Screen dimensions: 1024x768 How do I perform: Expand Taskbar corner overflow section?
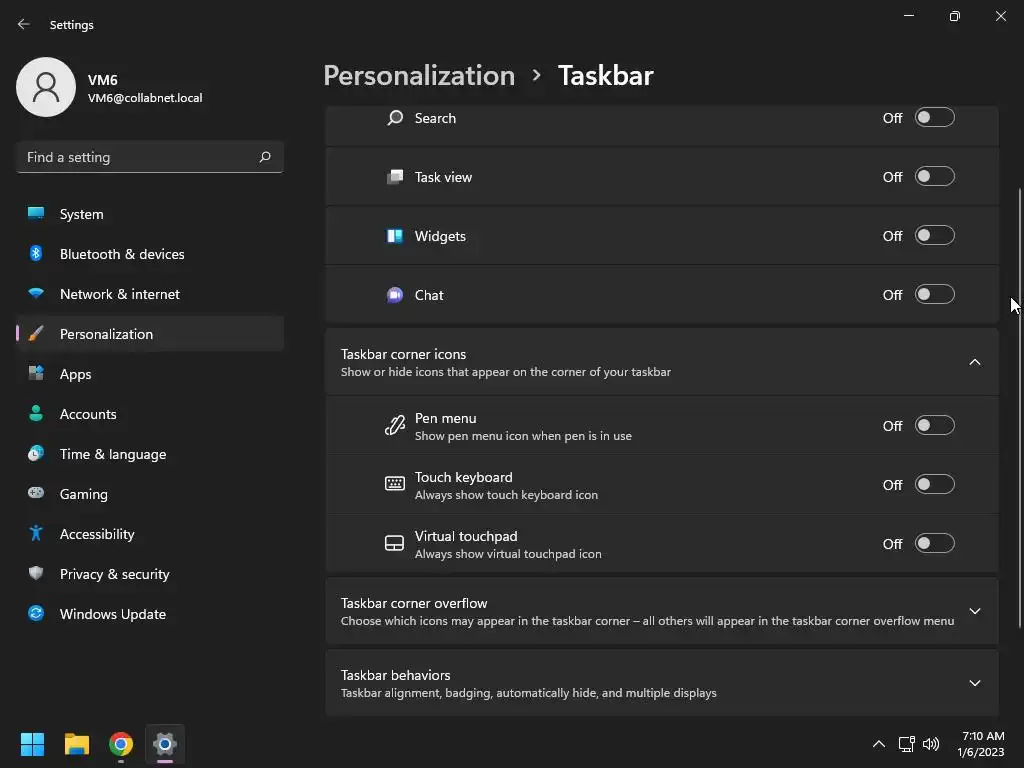click(x=975, y=611)
